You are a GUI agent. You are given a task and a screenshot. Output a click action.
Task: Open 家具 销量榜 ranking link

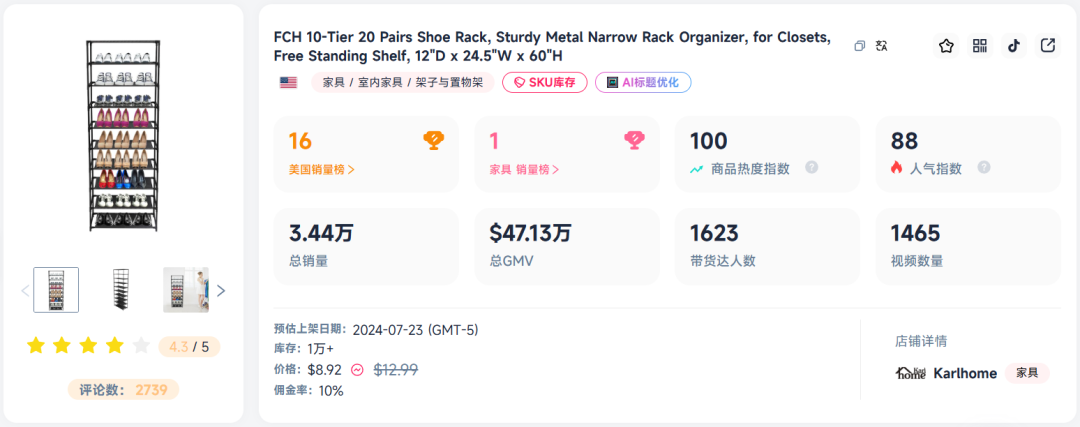[x=523, y=169]
